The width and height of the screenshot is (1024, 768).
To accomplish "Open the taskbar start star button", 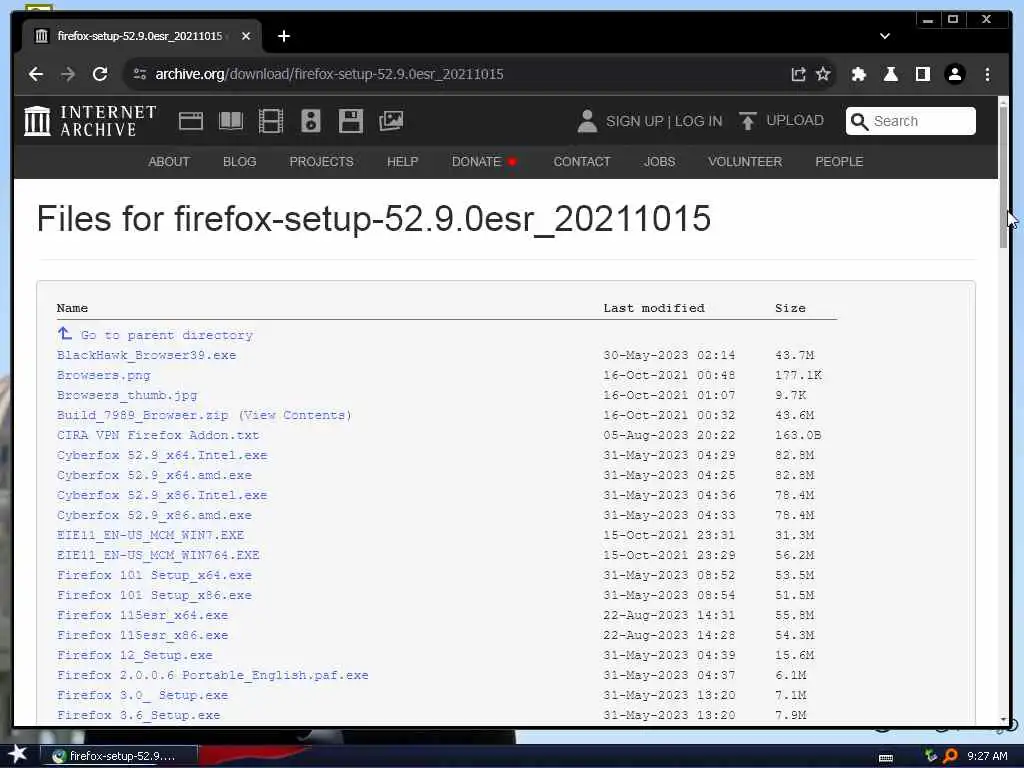I will tap(18, 754).
